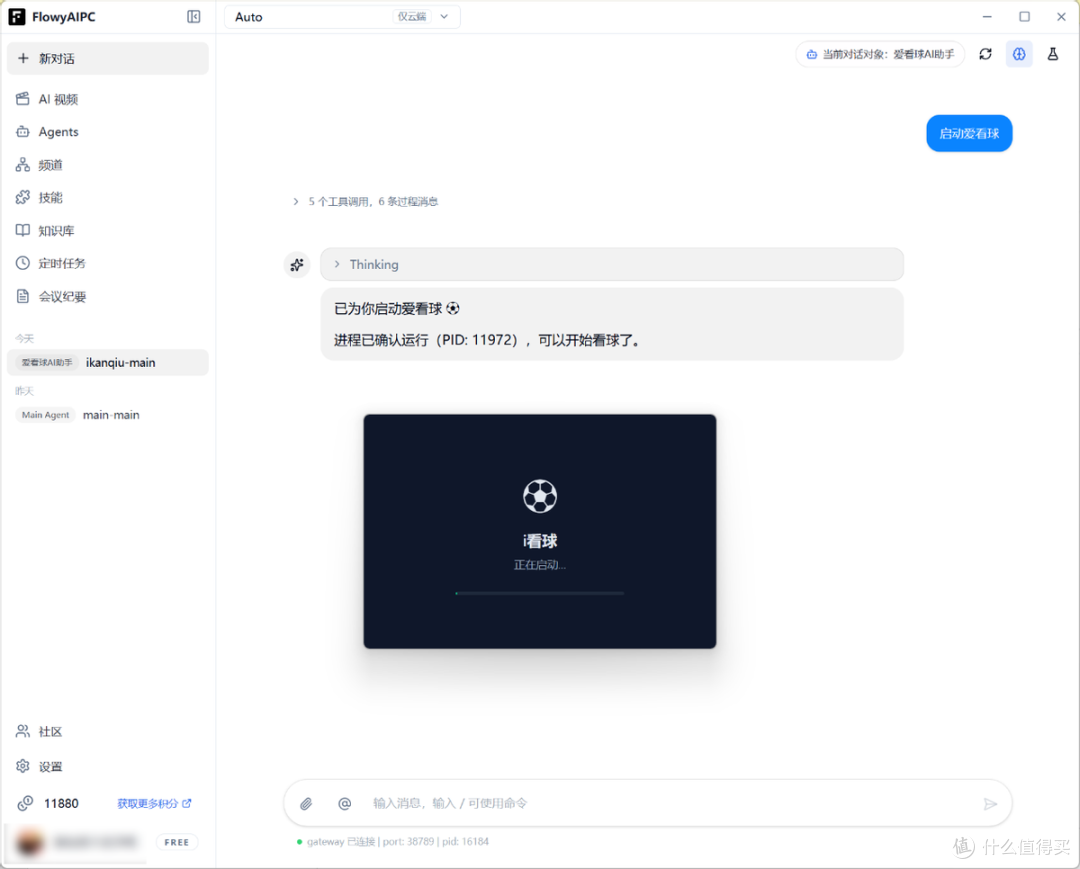Open the 技能 skills section

(x=107, y=198)
